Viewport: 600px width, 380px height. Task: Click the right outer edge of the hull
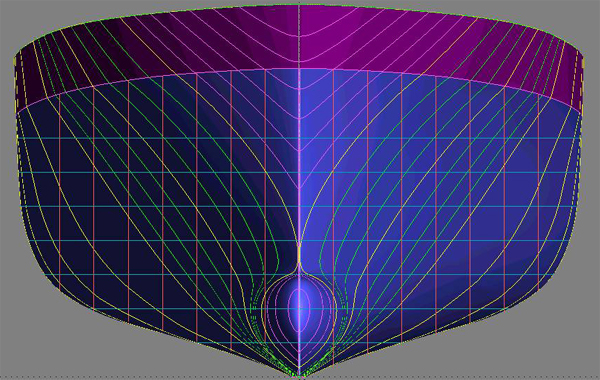pyautogui.click(x=581, y=172)
